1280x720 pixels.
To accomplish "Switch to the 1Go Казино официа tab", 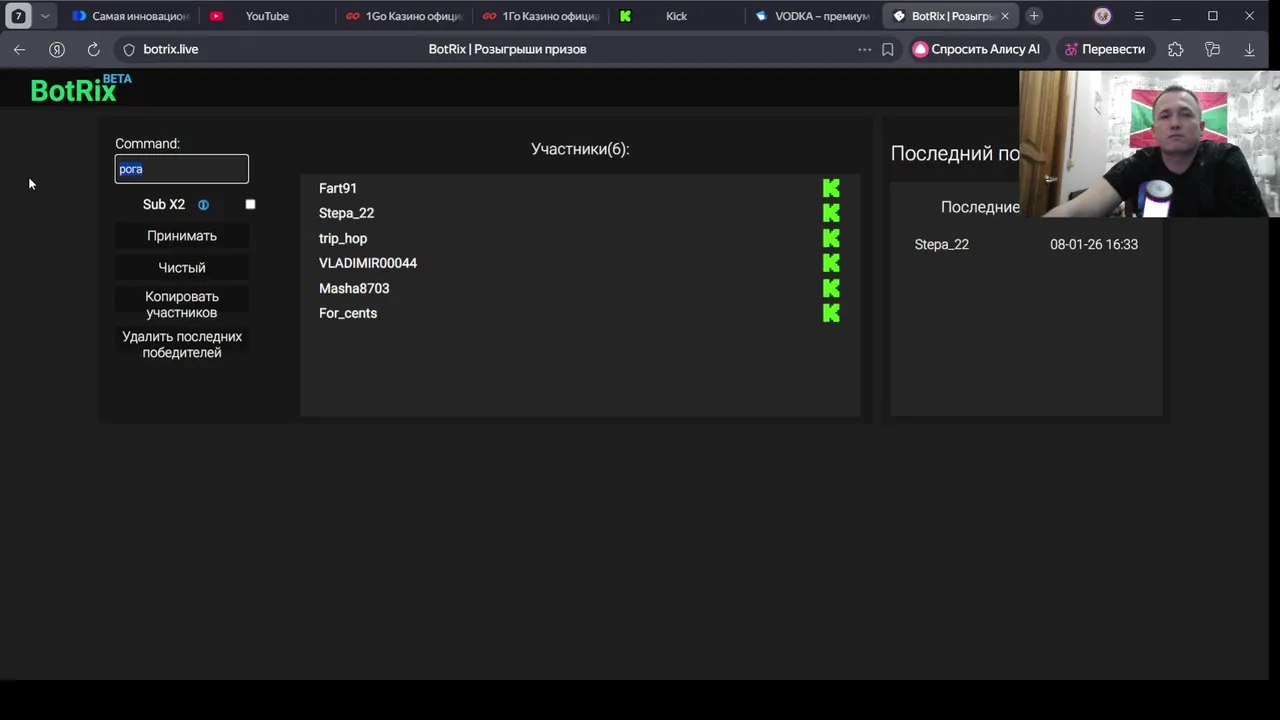I will [404, 16].
